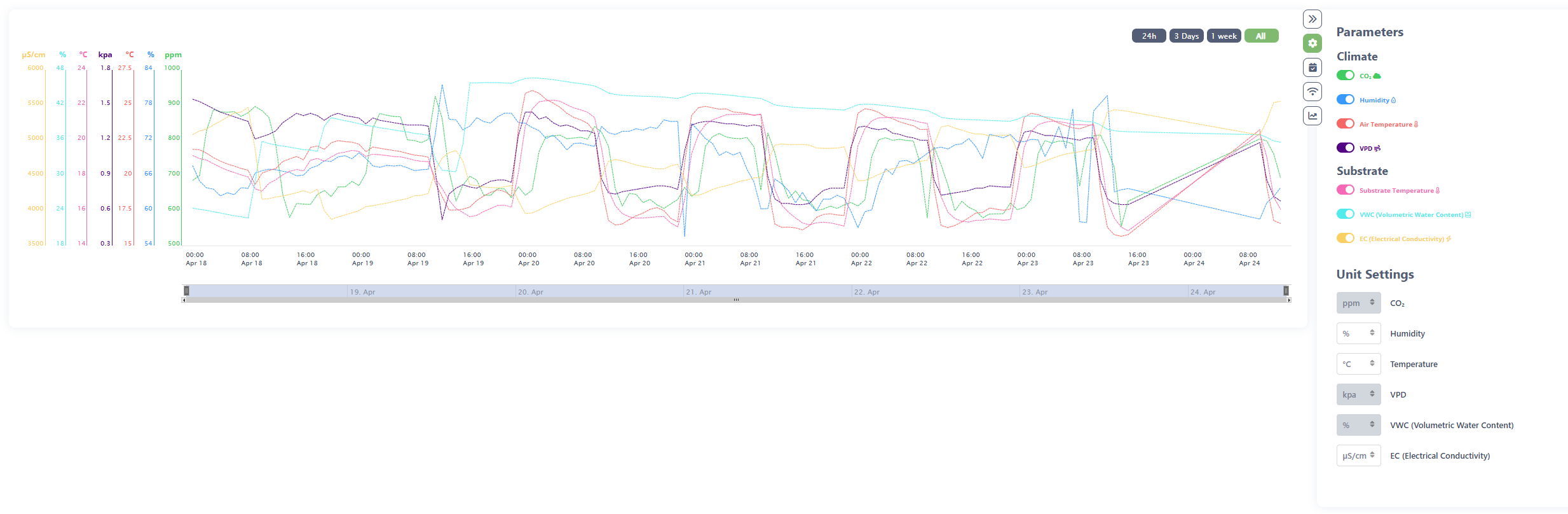
Task: Click the 3 Days range button
Action: pos(1186,36)
